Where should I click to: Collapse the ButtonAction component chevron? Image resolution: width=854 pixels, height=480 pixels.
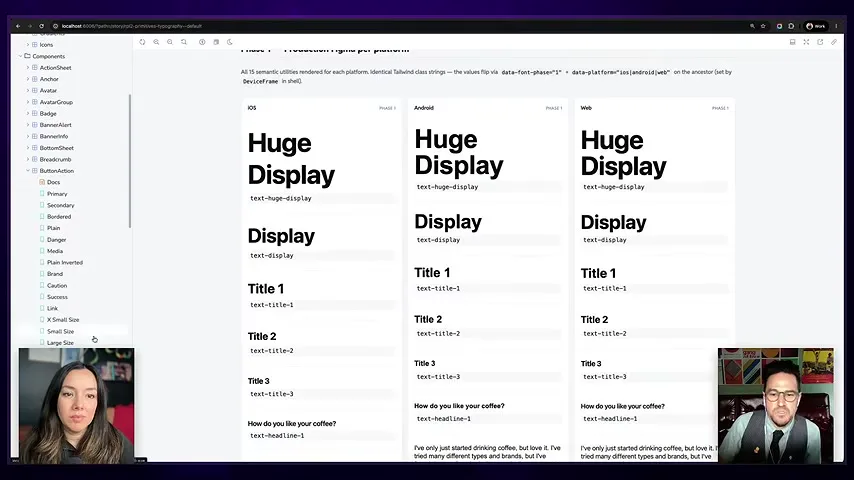tap(28, 171)
